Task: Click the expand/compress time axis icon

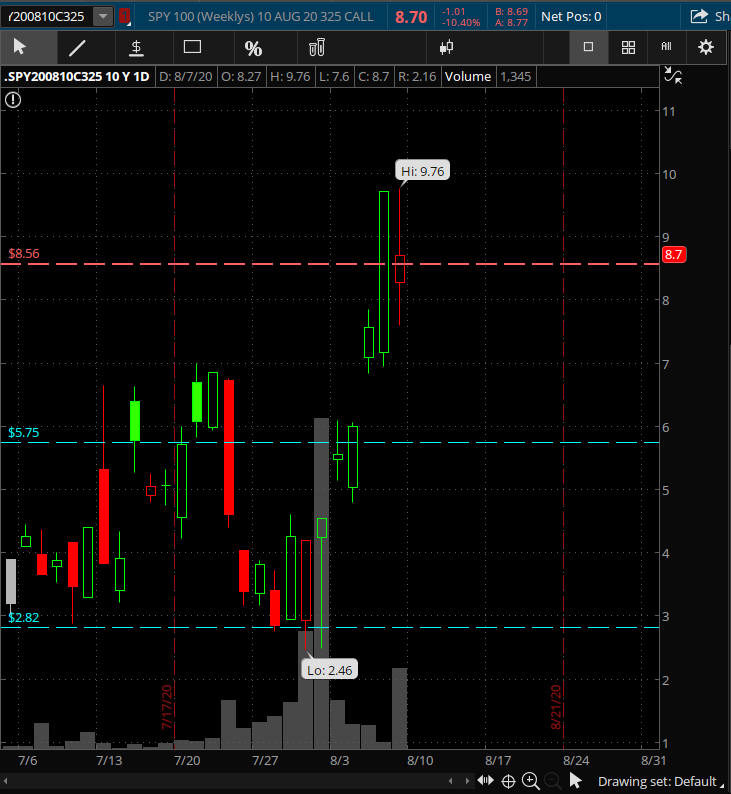Action: [x=485, y=780]
